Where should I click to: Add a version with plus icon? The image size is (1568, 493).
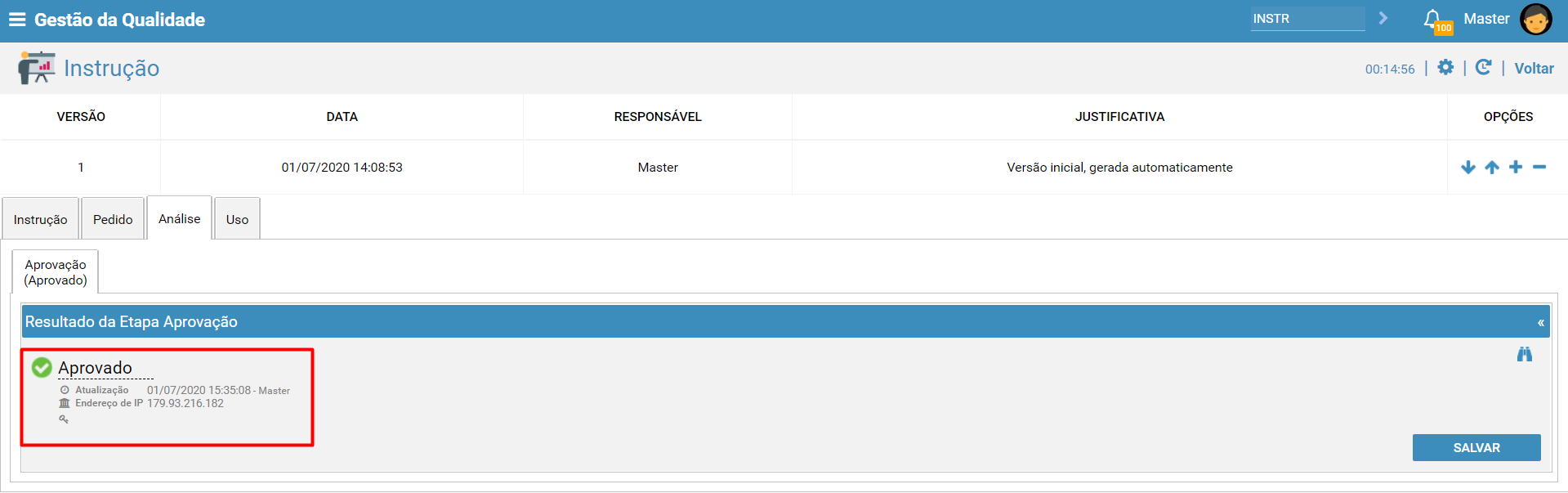coord(1516,167)
